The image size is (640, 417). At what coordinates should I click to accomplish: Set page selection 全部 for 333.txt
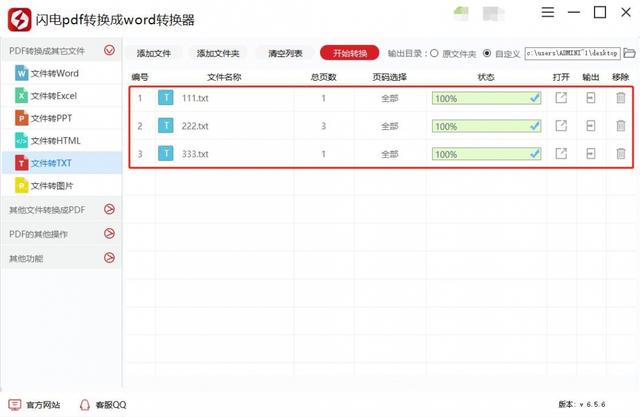(389, 154)
